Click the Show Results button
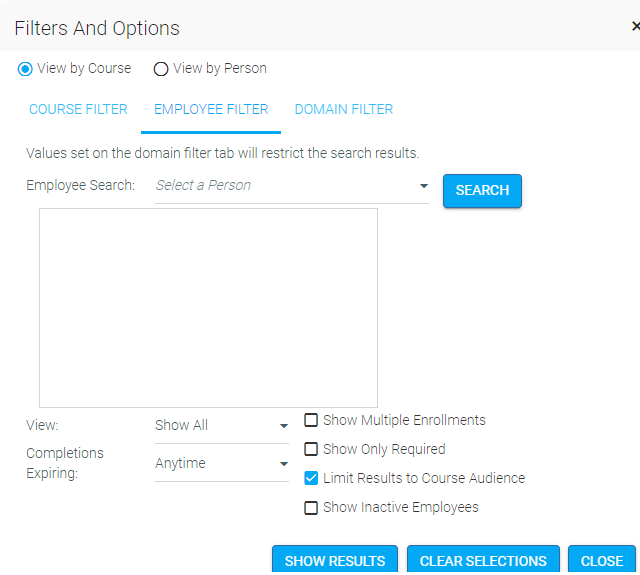The height and width of the screenshot is (575, 640). coord(335,560)
